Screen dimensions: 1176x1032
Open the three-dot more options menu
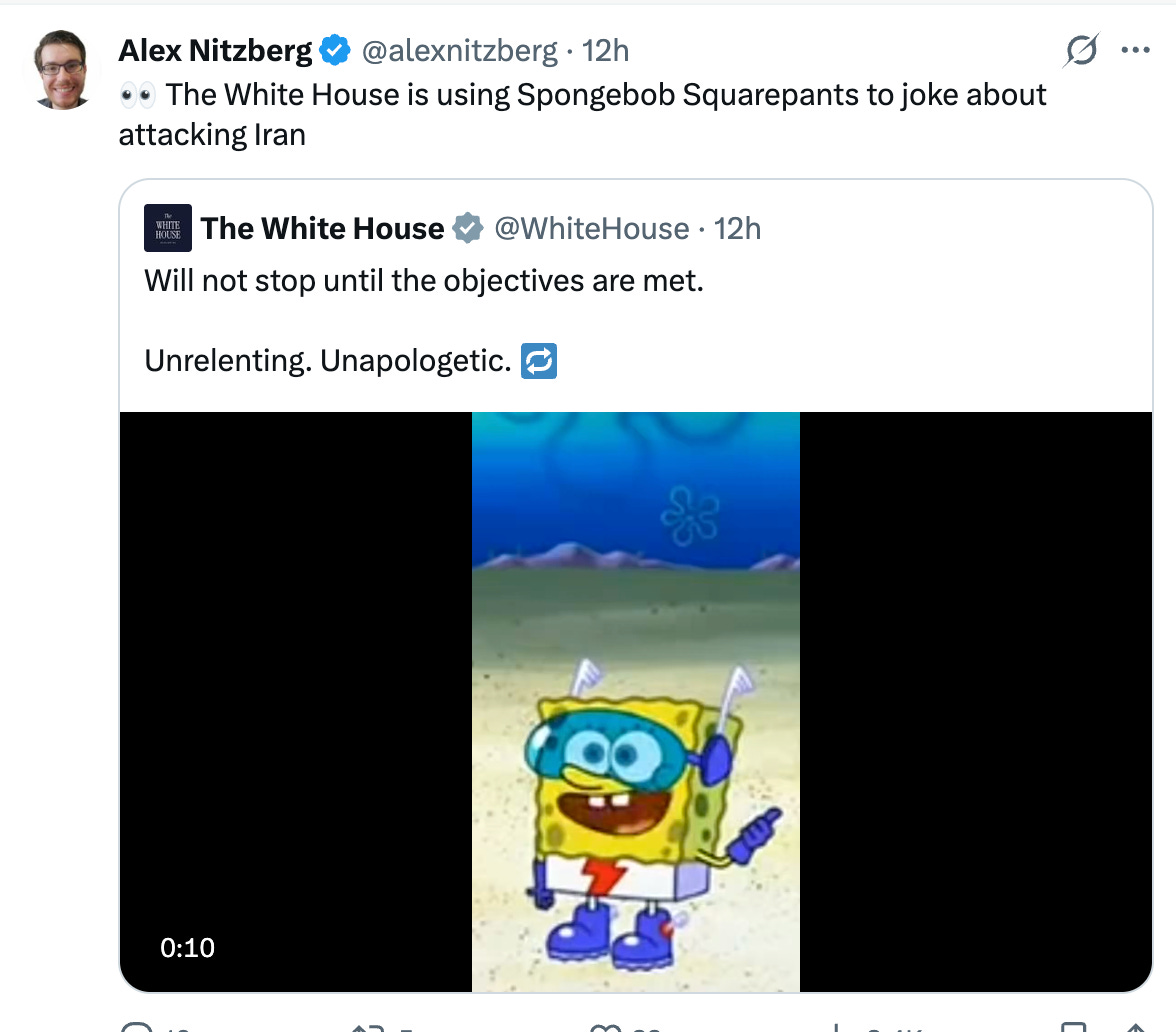[x=1135, y=50]
